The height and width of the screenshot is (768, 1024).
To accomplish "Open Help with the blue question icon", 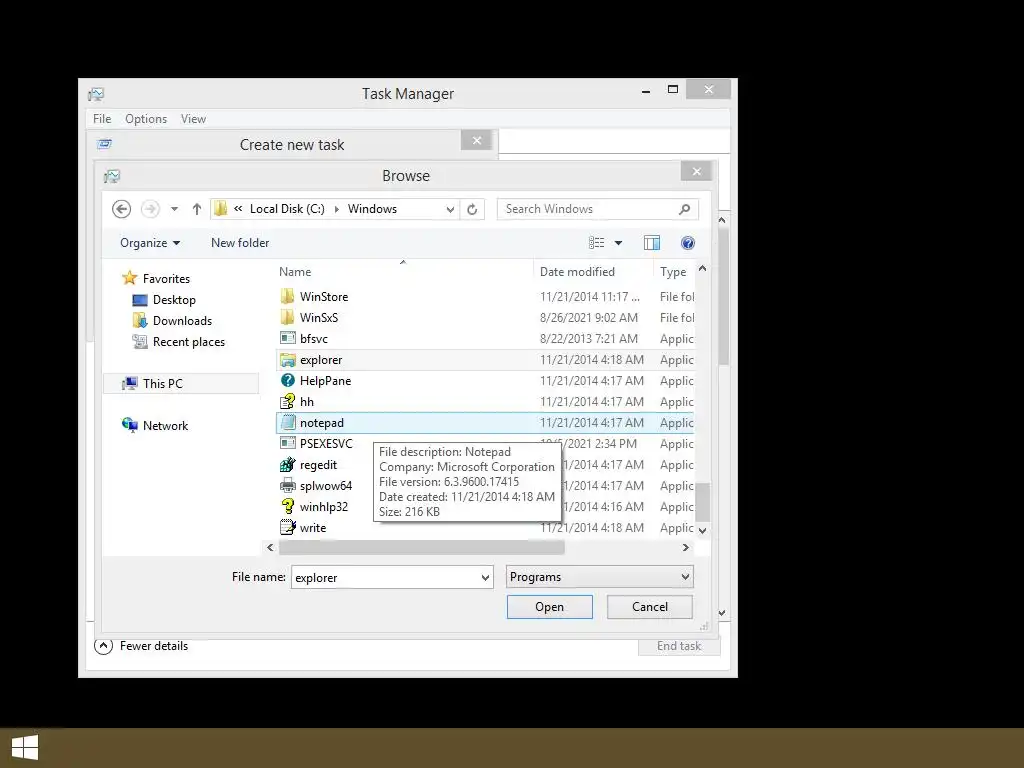I will (687, 243).
